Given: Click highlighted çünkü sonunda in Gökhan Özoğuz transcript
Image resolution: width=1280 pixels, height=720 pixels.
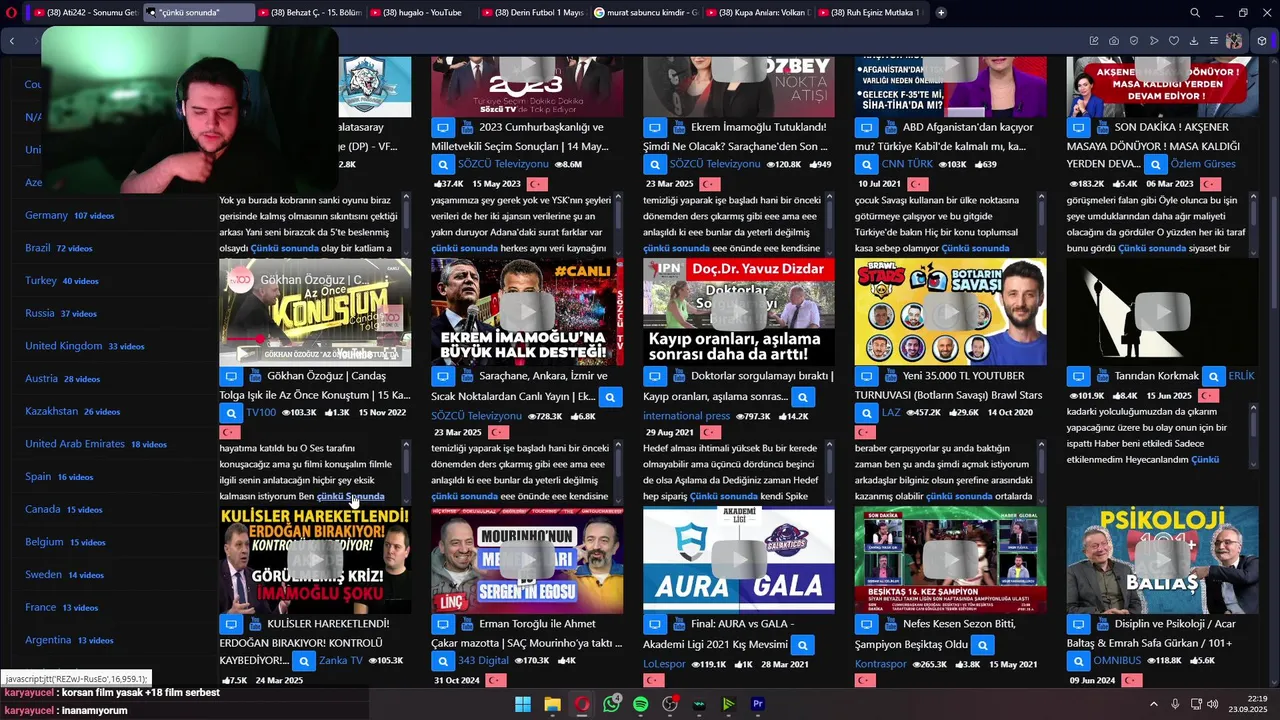Looking at the screenshot, I should tap(350, 497).
